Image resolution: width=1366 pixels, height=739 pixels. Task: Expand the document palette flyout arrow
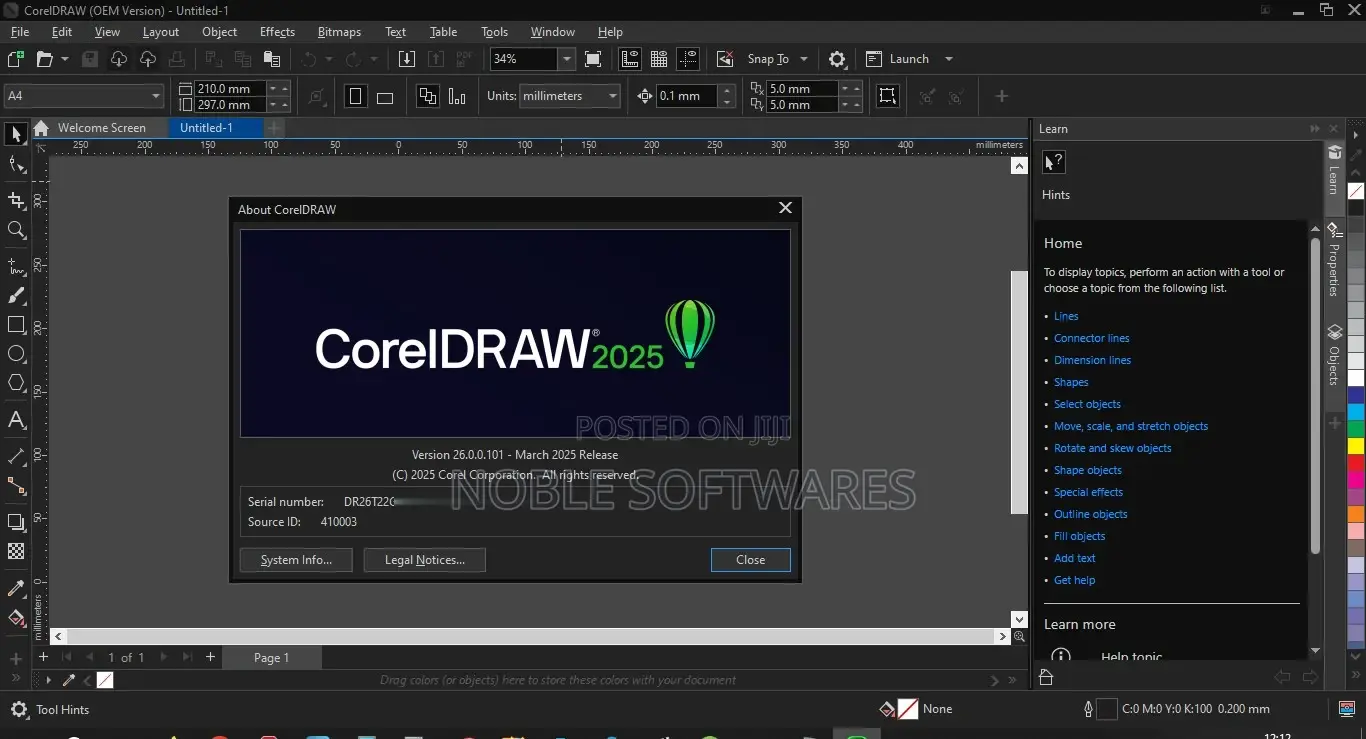click(48, 680)
